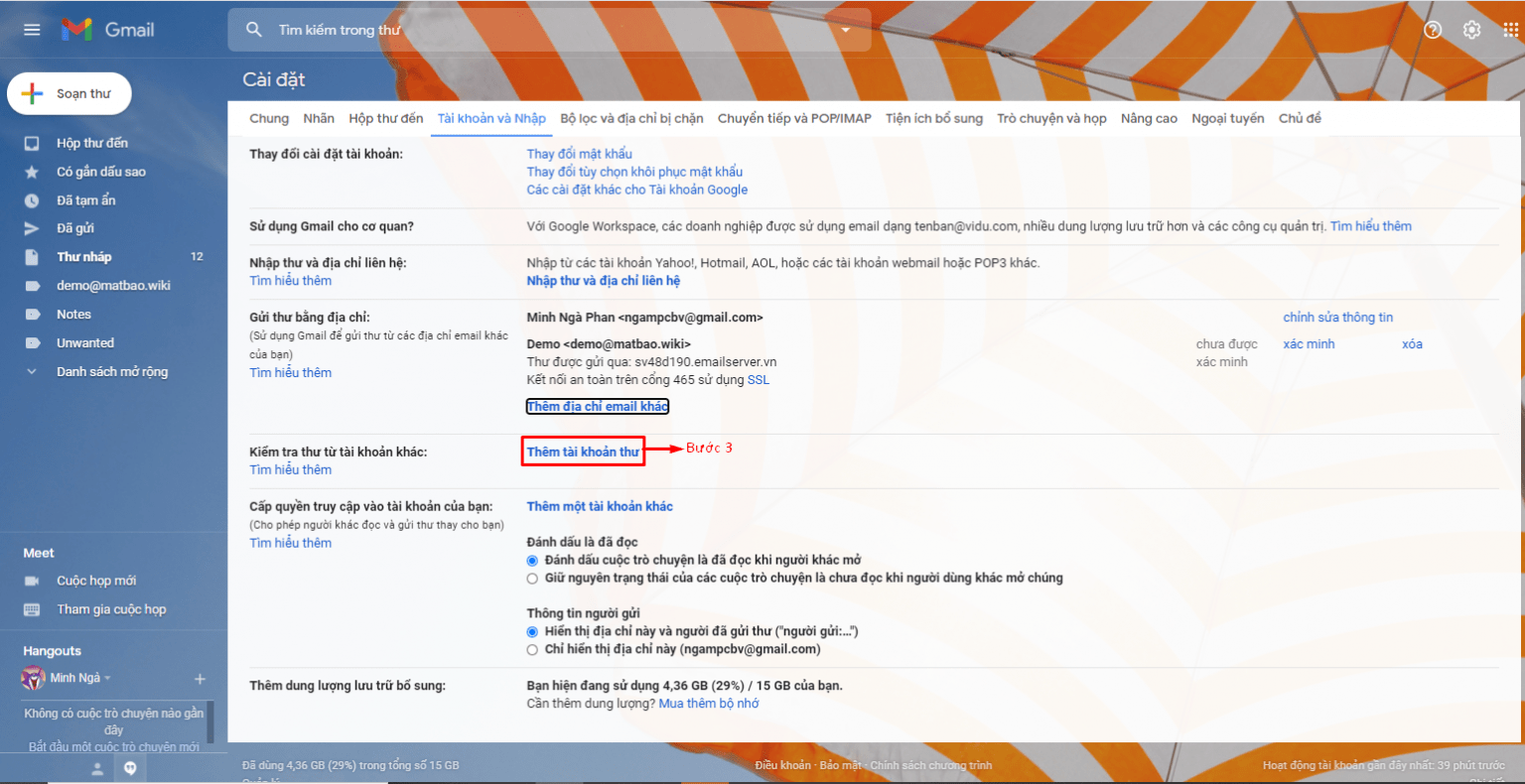The width and height of the screenshot is (1525, 784).
Task: Click the 'Soạn thư' compose button
Action: [69, 92]
